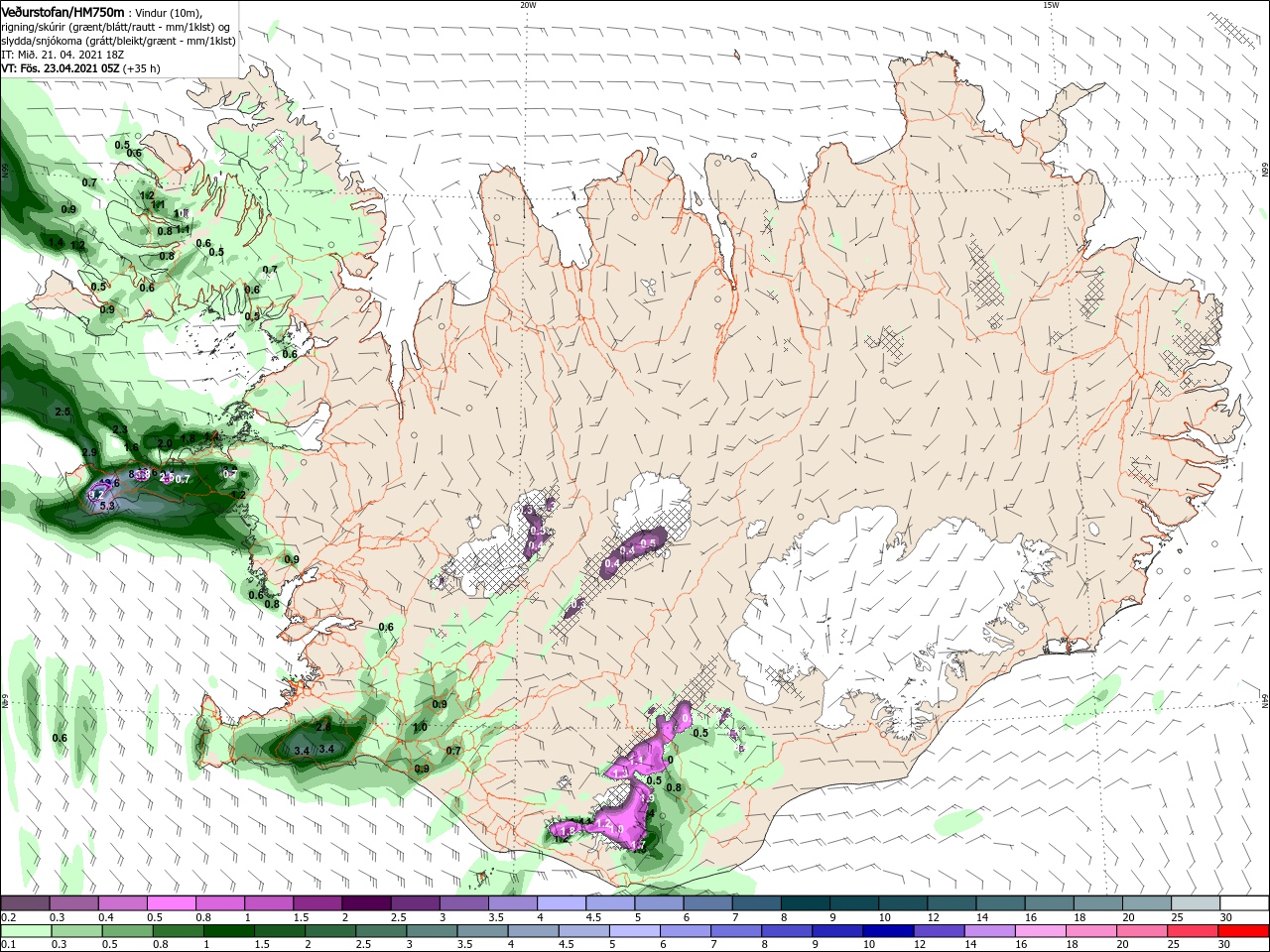Click the 'VT: Fös. 23.04.2021 05Z' valid time
Viewport: 1270px width, 952px height.
point(61,69)
